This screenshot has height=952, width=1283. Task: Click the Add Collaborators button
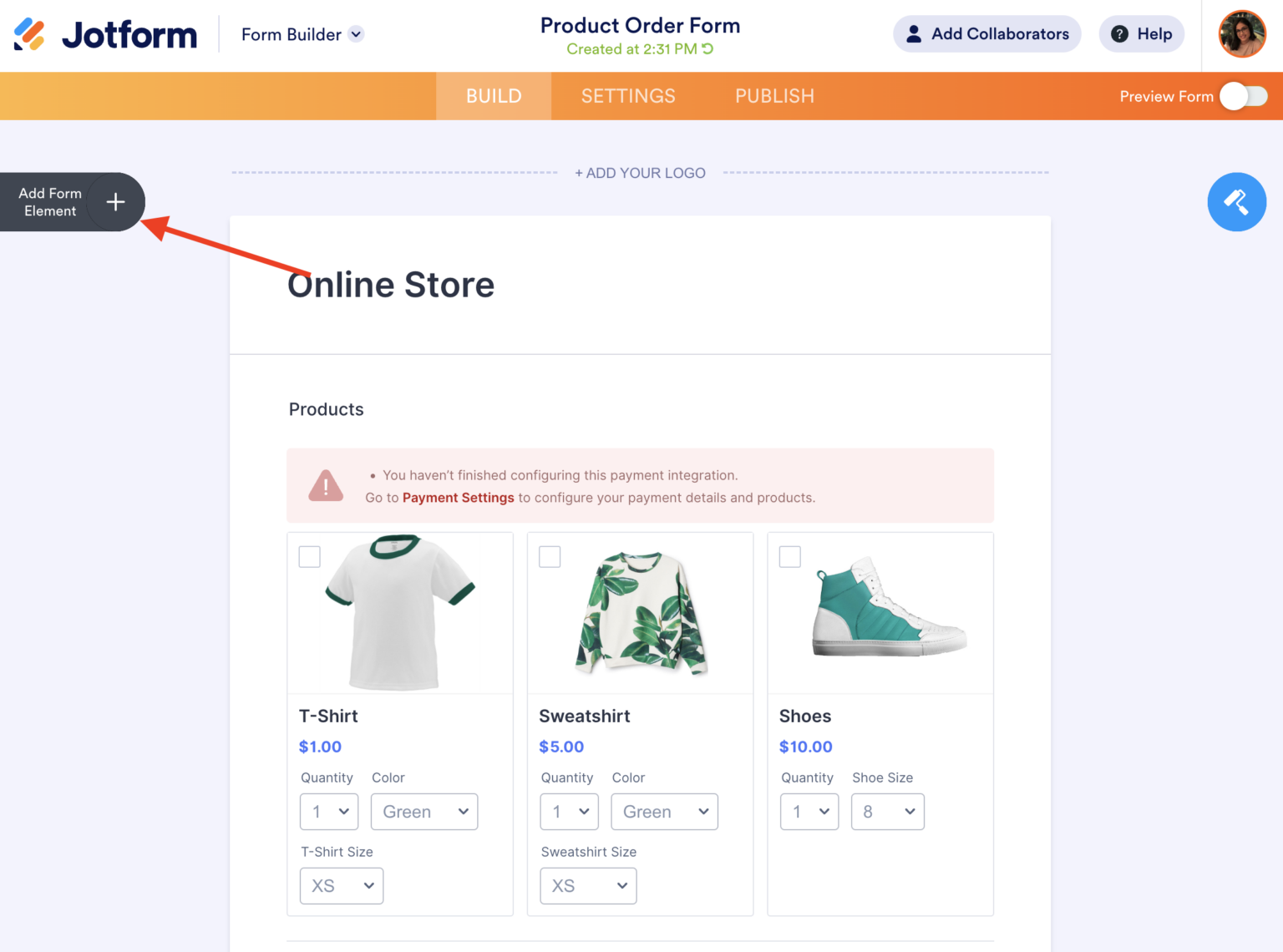(x=986, y=33)
